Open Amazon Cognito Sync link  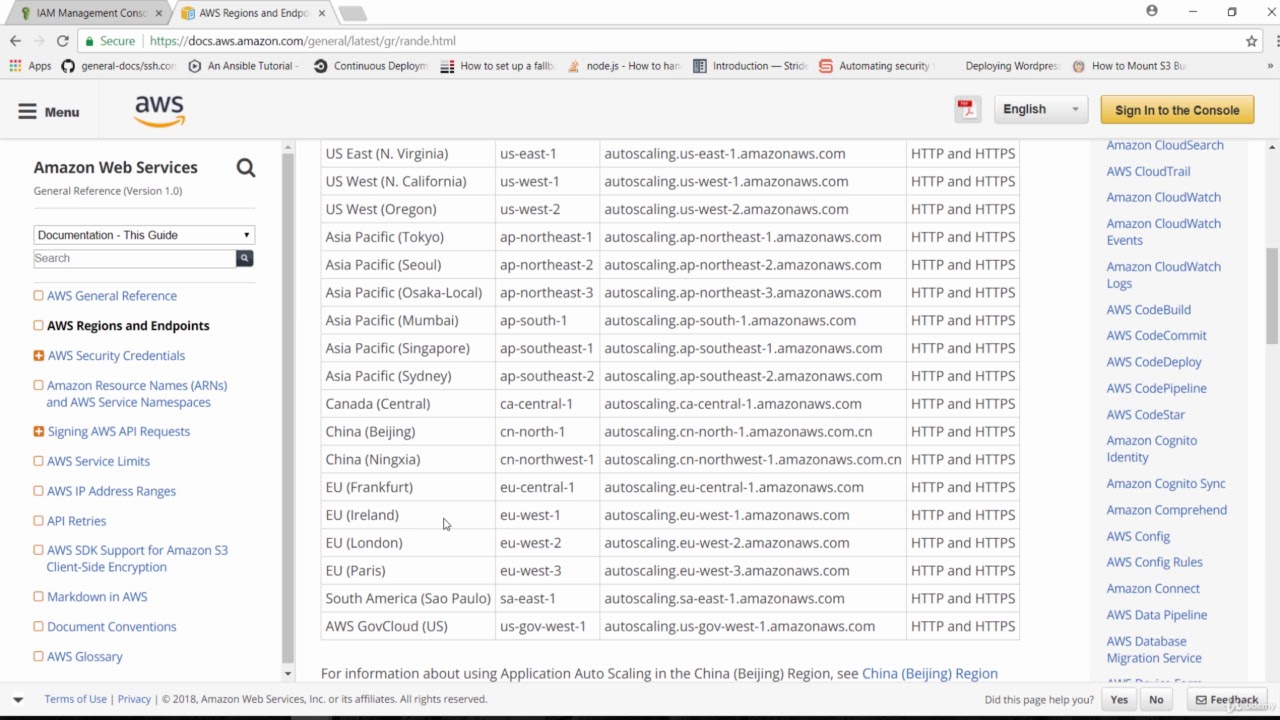(1166, 484)
